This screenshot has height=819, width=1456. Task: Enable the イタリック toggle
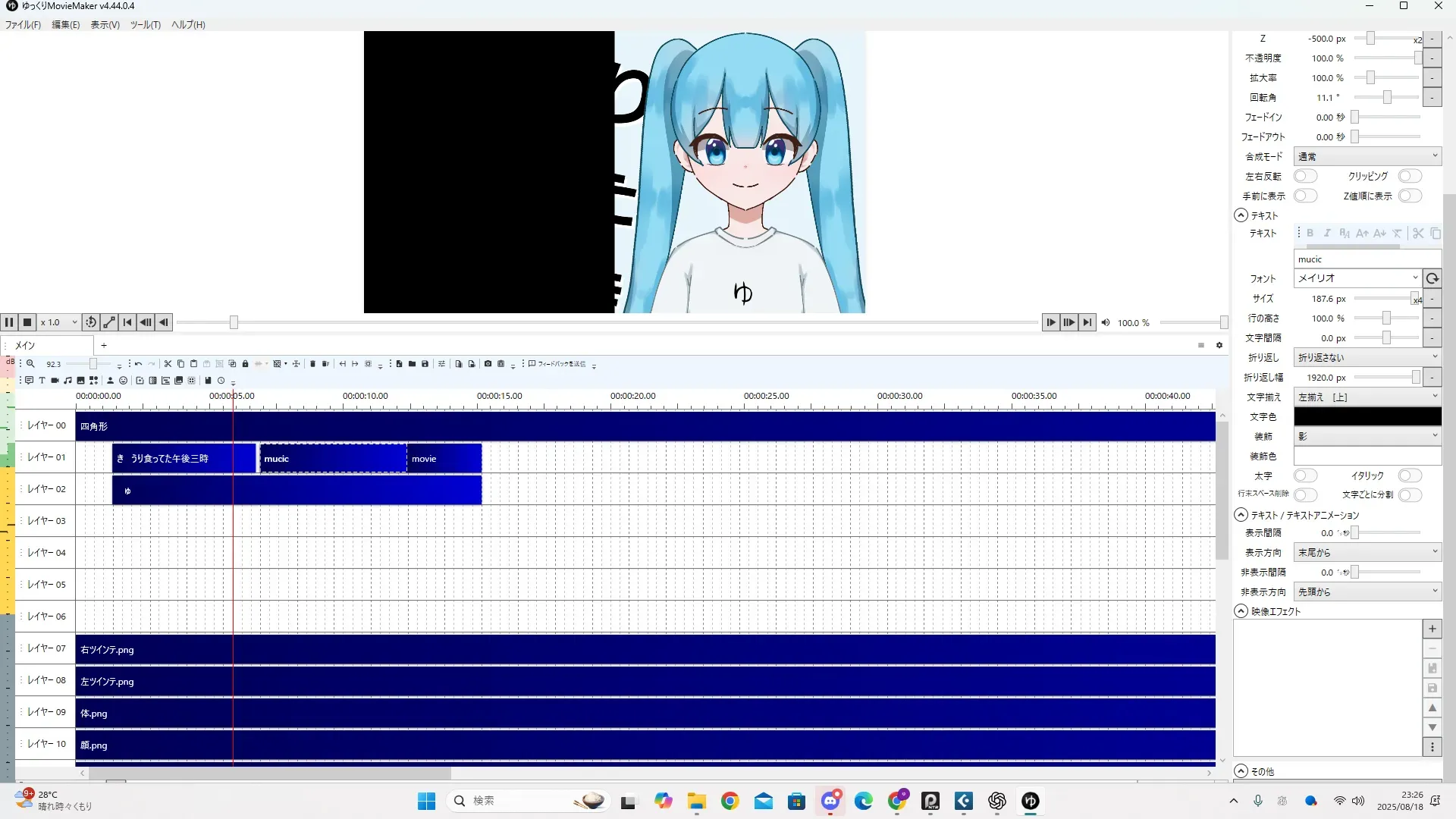[x=1410, y=475]
